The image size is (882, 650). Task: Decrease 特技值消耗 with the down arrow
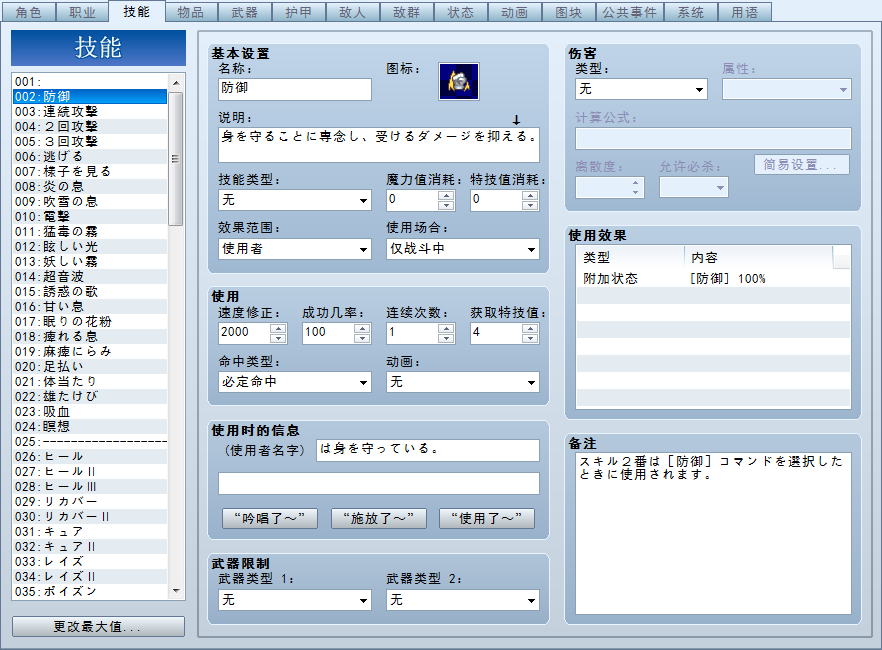(530, 205)
